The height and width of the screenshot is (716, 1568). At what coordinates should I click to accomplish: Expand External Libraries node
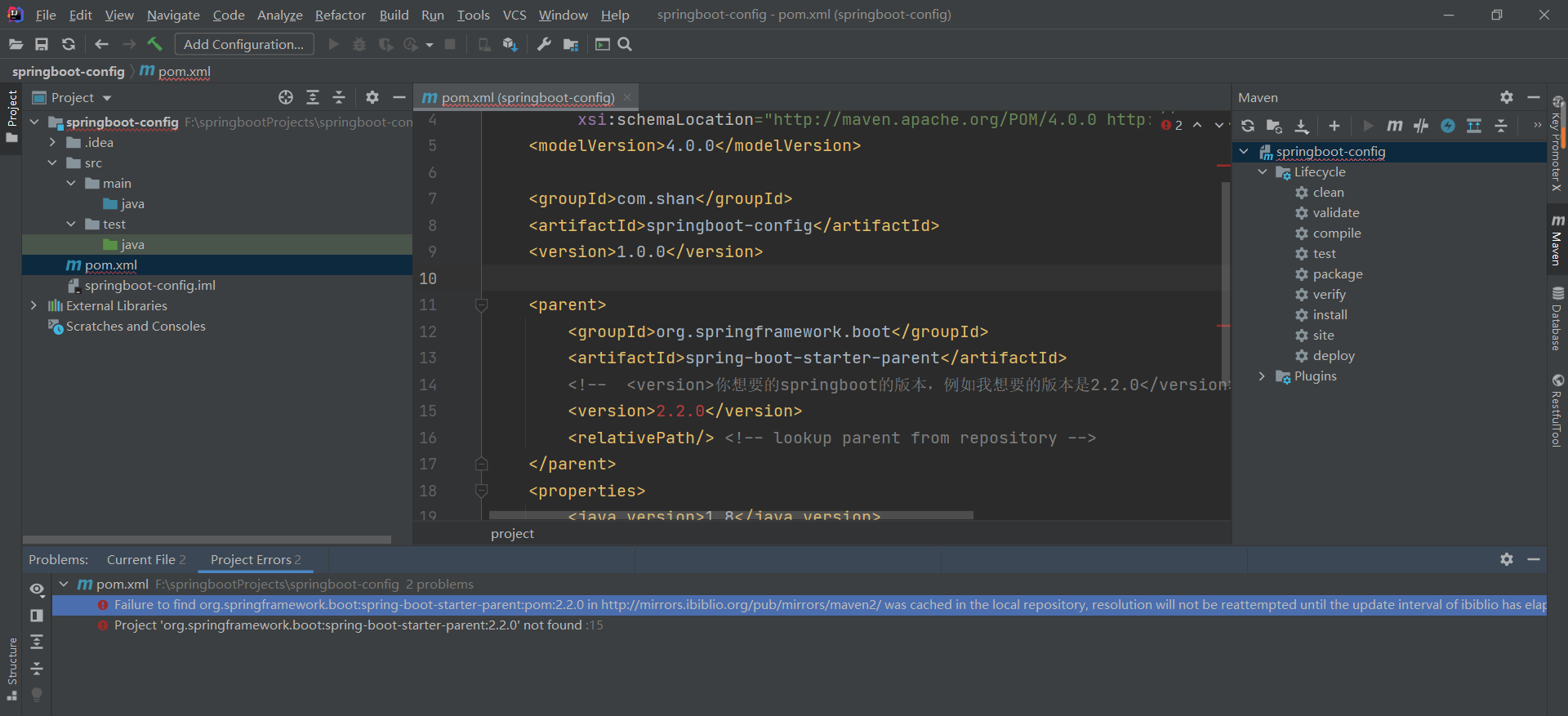click(34, 305)
